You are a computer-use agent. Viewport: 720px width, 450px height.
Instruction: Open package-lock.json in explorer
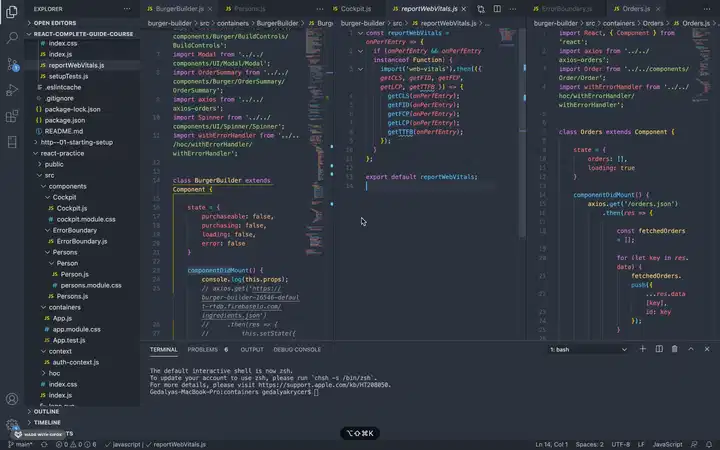pyautogui.click(x=72, y=109)
